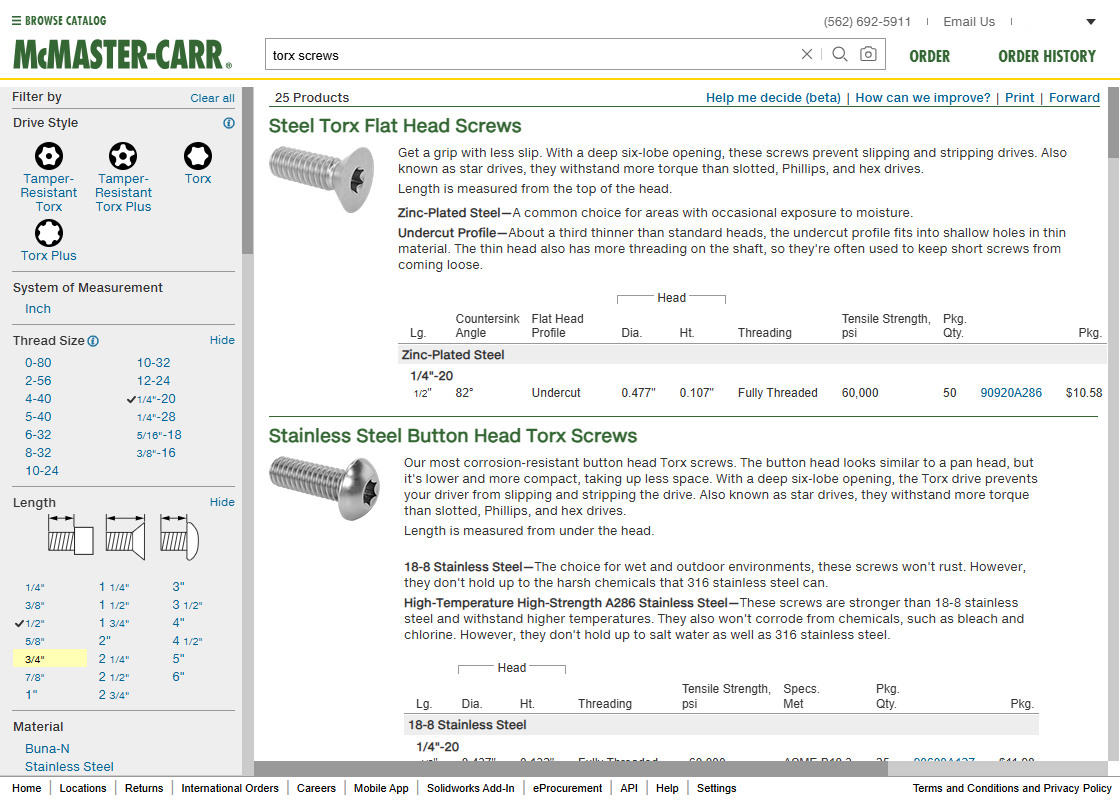Select the Torx Plus drive style icon
Screen dimensions: 1120x800
click(x=49, y=233)
